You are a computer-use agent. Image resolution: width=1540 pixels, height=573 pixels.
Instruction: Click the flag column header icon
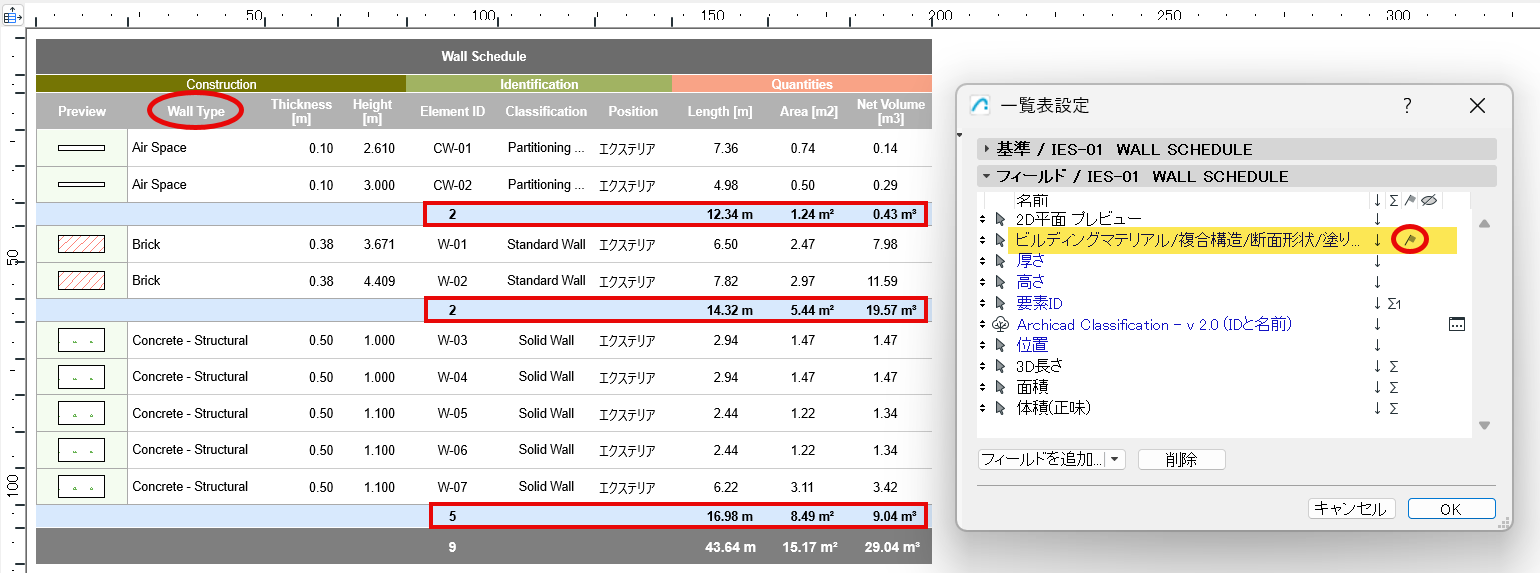pyautogui.click(x=1410, y=200)
